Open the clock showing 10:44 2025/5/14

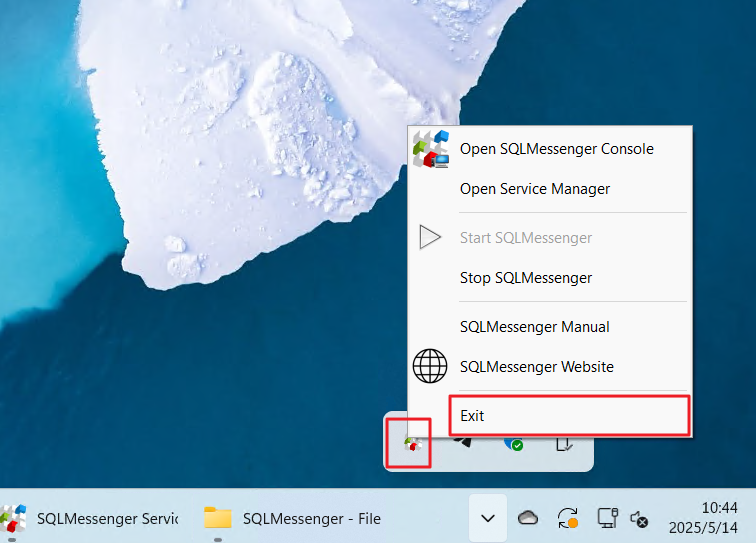pos(703,518)
